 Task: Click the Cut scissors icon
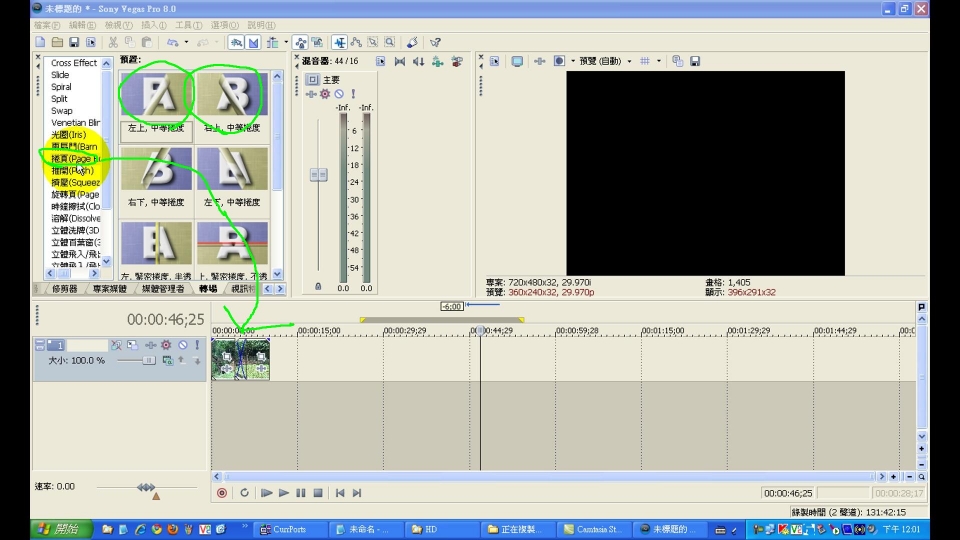click(x=113, y=42)
